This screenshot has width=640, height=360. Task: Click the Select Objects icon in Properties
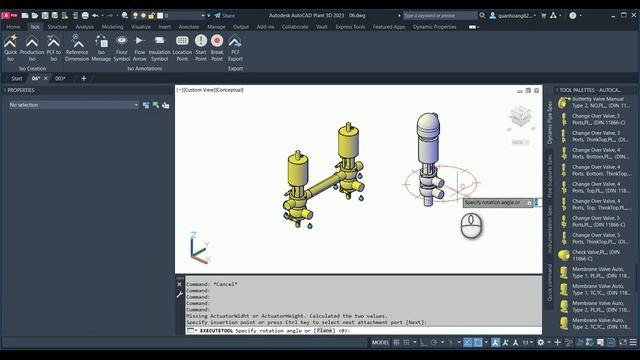(x=156, y=105)
